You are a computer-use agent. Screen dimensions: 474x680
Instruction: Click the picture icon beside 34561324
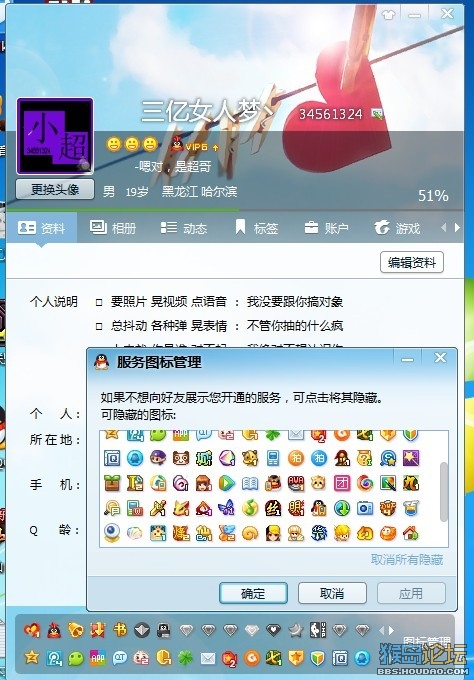click(377, 114)
